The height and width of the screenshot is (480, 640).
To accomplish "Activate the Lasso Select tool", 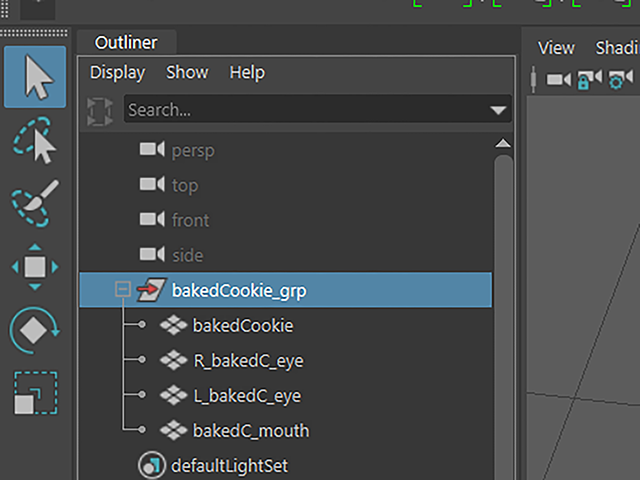I will [x=35, y=140].
